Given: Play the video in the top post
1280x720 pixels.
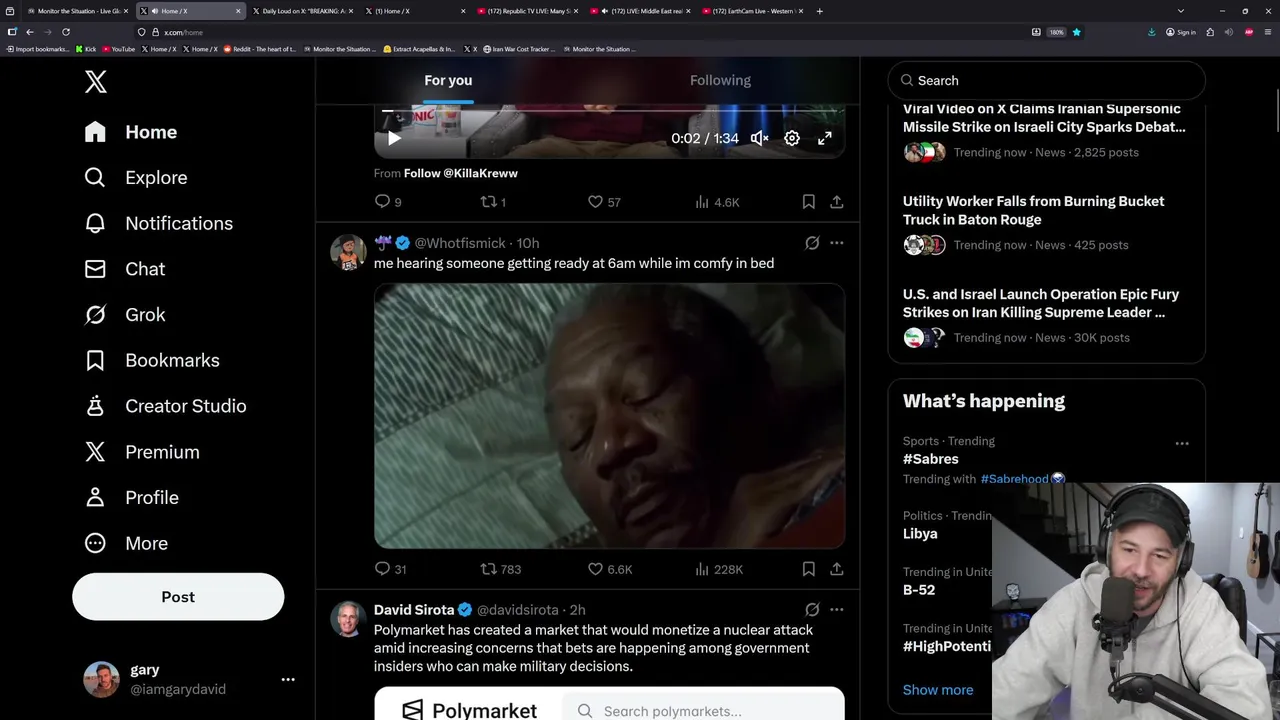Looking at the screenshot, I should pyautogui.click(x=394, y=138).
